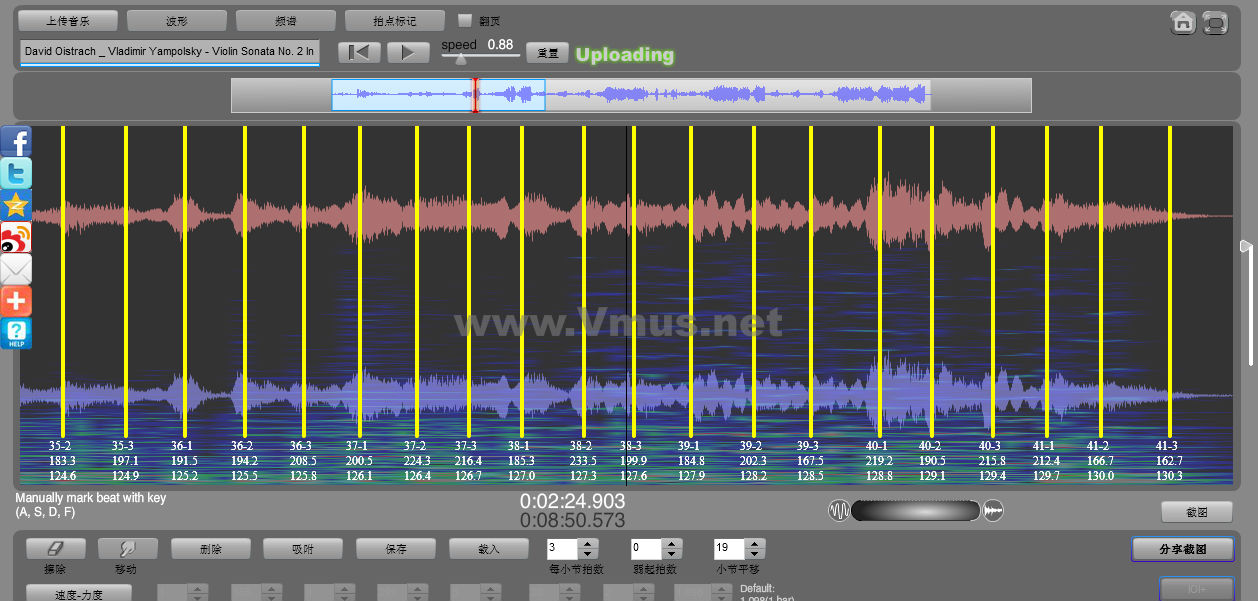Select the eraser (擦除) tool
The image size is (1258, 601).
[55, 548]
